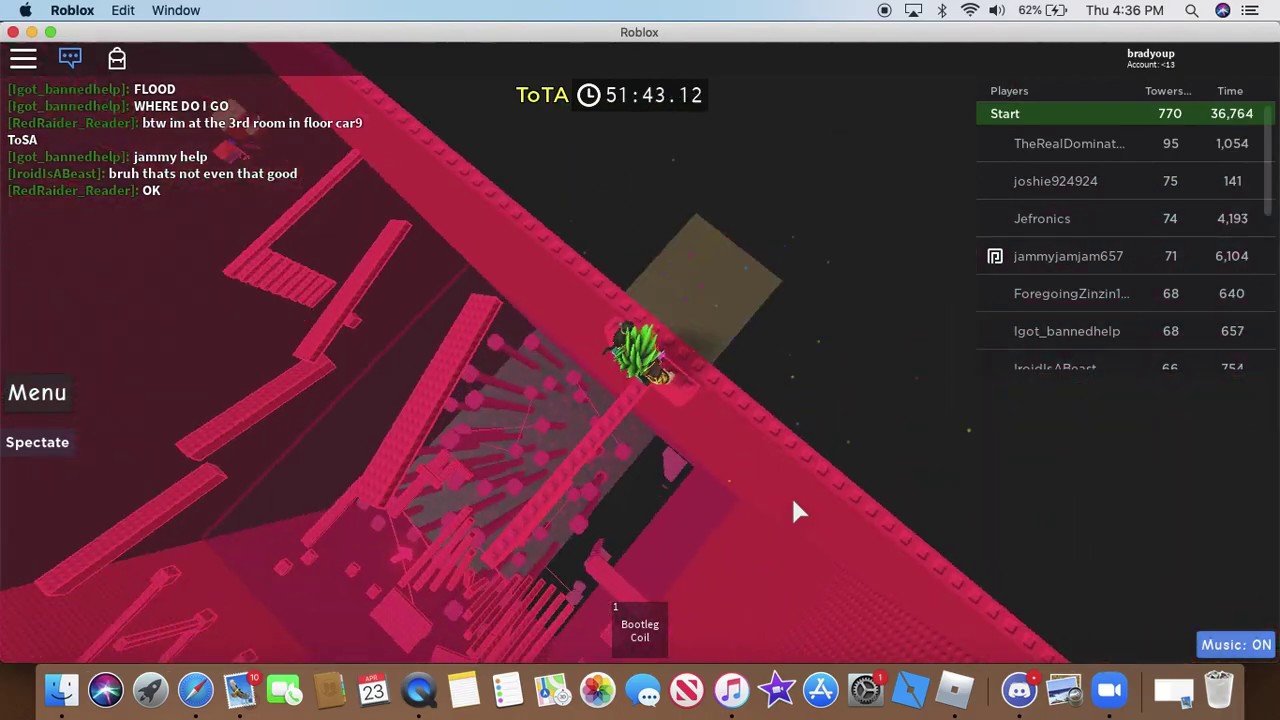Click the green spiky player avatar
Image resolution: width=1280 pixels, height=720 pixels.
[641, 353]
